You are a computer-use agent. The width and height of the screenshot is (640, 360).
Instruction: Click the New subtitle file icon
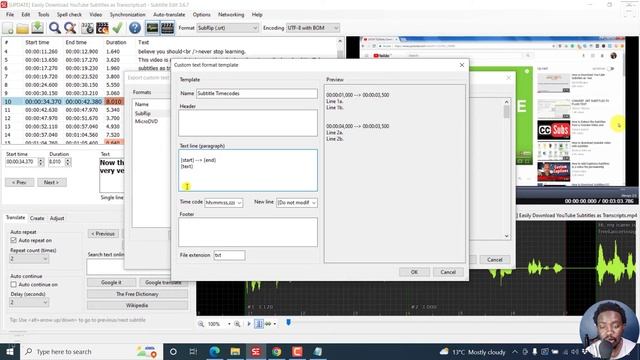pyautogui.click(x=8, y=28)
